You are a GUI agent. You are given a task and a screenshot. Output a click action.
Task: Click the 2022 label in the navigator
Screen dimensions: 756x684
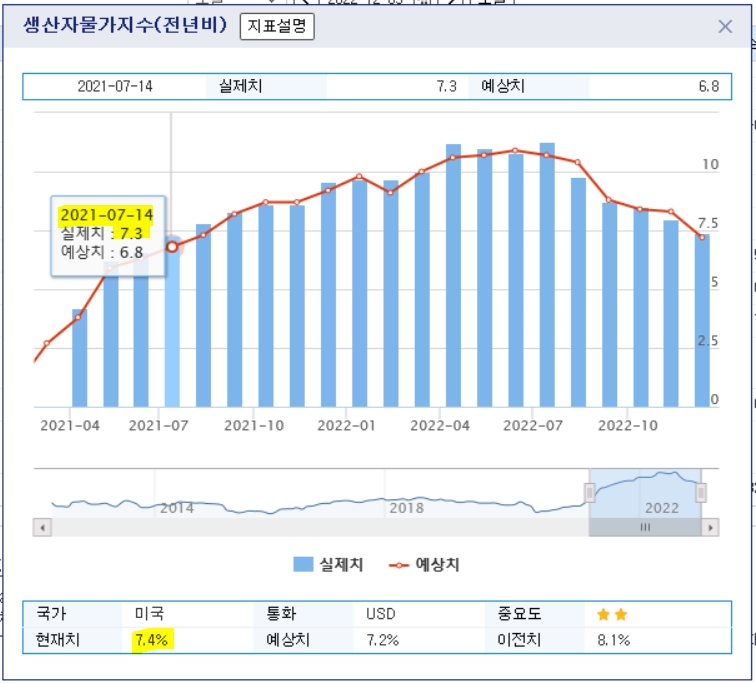click(662, 508)
